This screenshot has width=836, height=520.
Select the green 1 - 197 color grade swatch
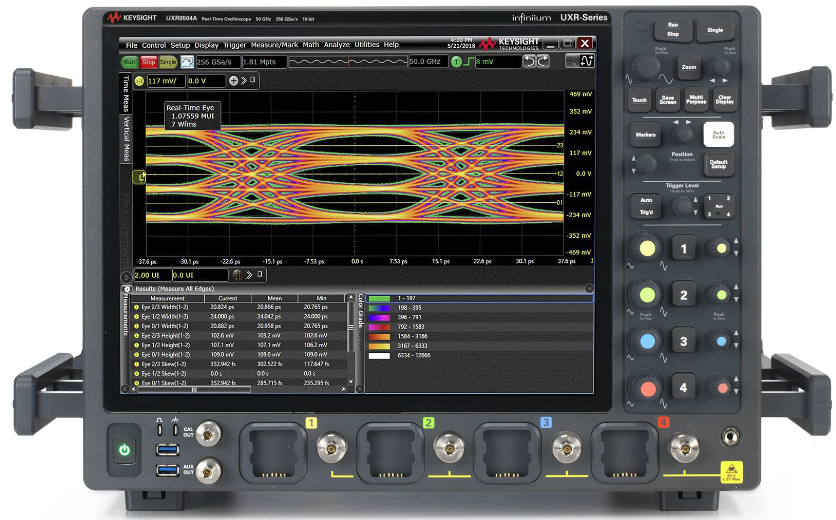379,298
